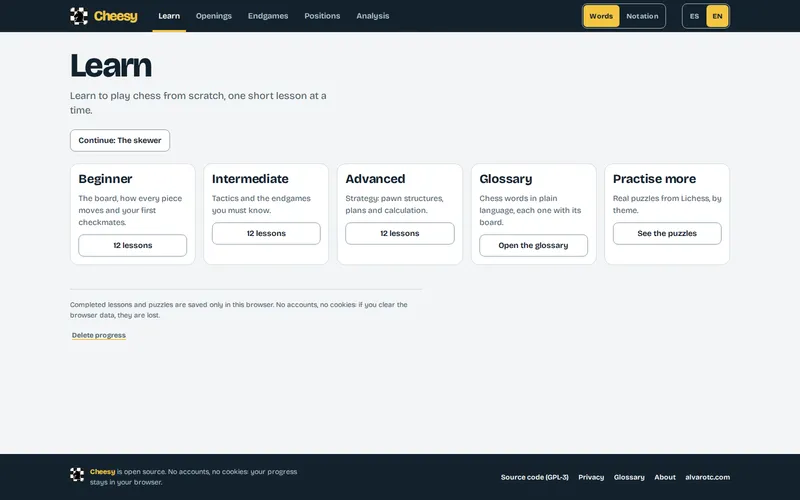Viewport: 800px width, 500px height.
Task: Click the Cheesy chessboard logo icon in header
Action: (x=79, y=16)
